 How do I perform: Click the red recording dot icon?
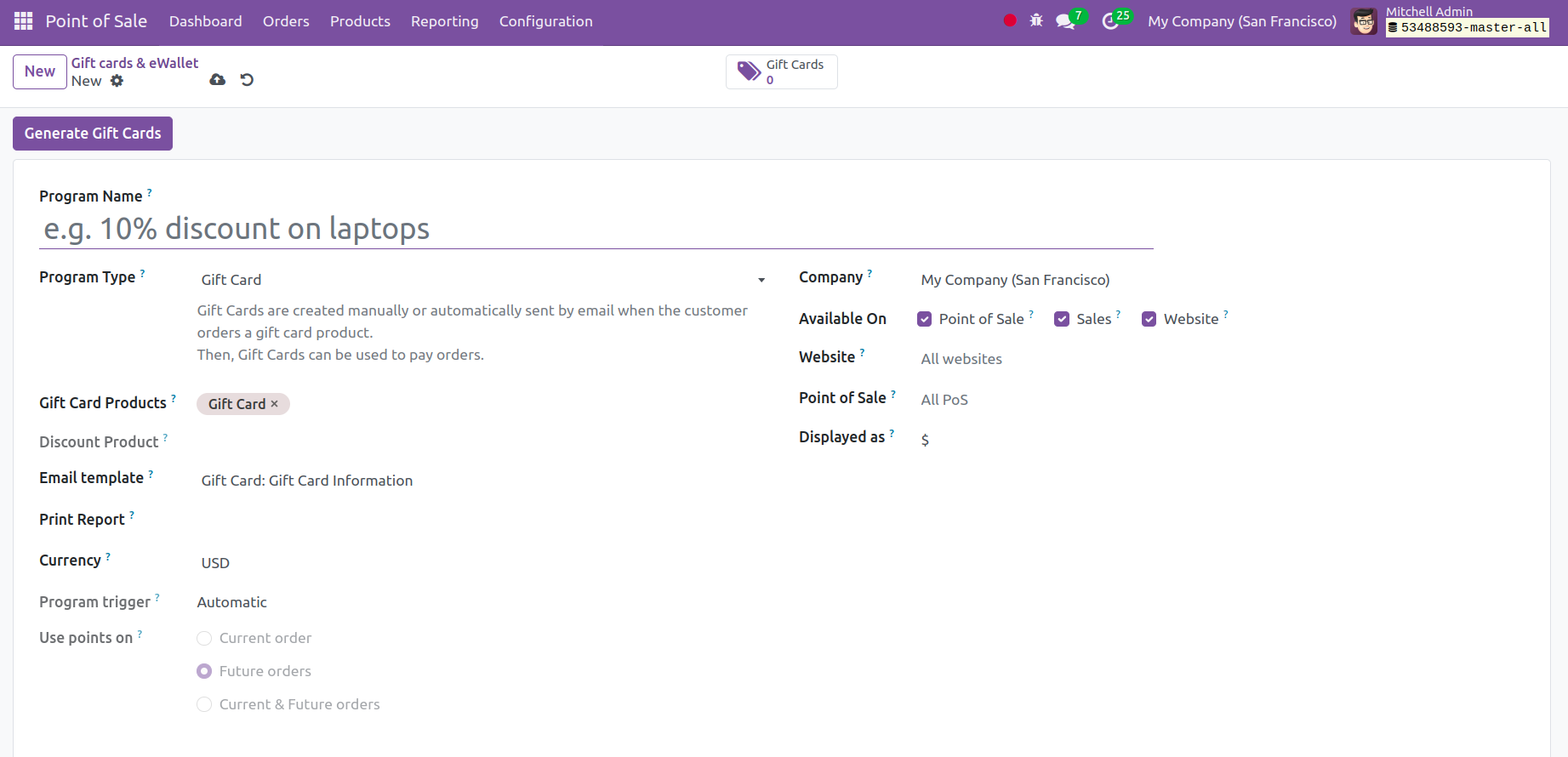[x=1010, y=21]
